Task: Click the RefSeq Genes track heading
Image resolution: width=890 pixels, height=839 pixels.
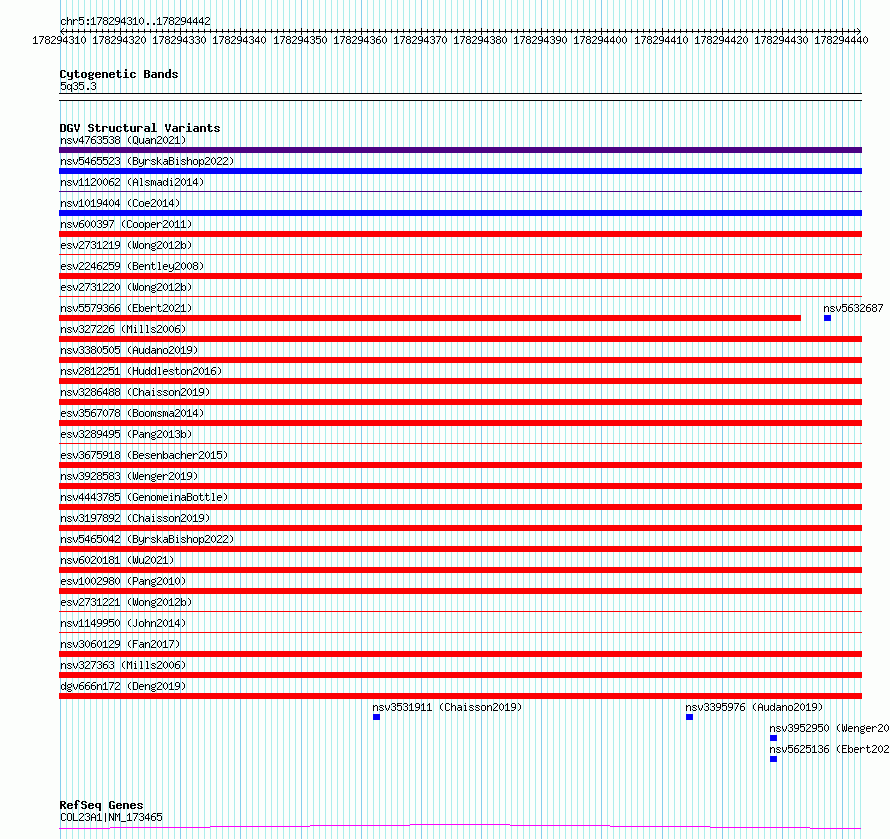Action: [101, 805]
